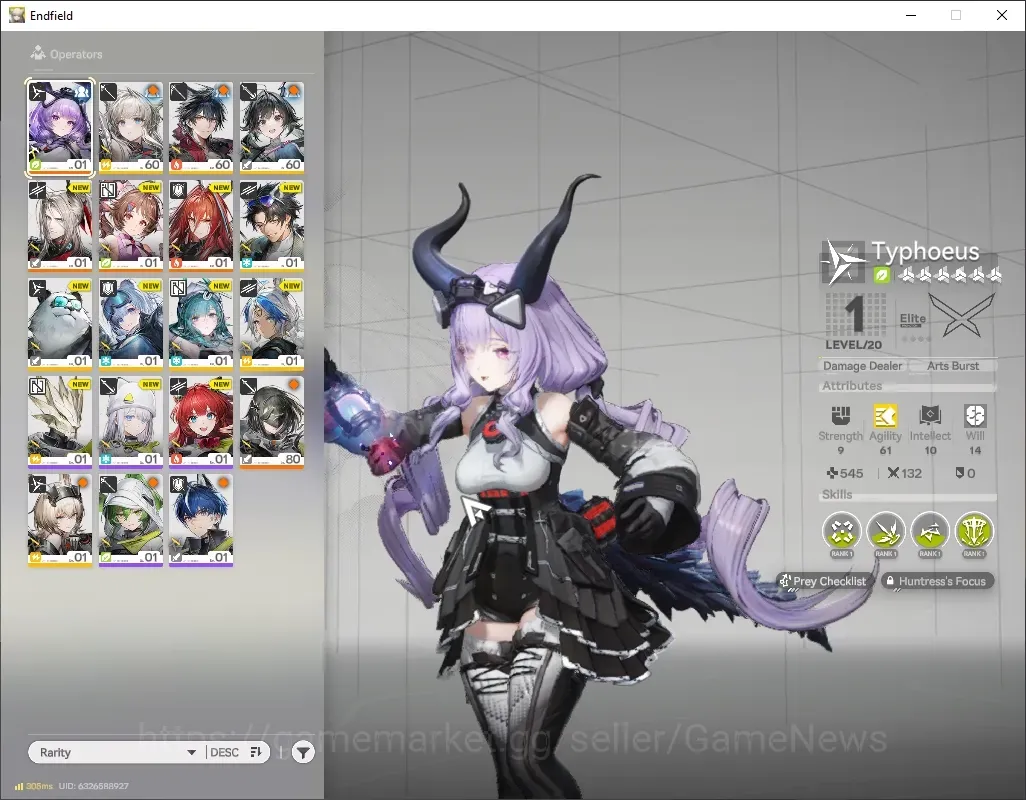This screenshot has width=1026, height=800.
Task: Select the man with sunglasses on his head
Action: coord(272,226)
